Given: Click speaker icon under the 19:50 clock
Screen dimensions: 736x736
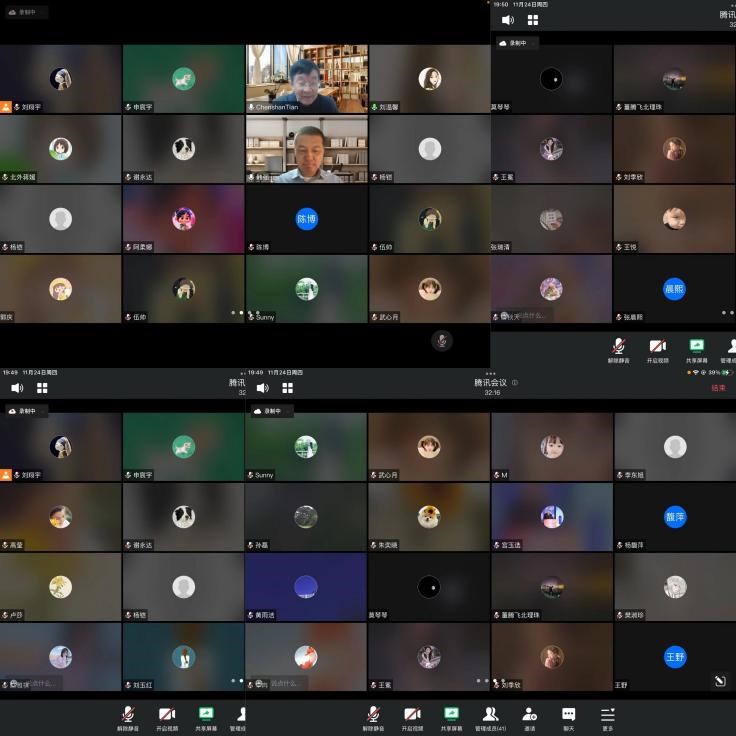Looking at the screenshot, I should 507,20.
